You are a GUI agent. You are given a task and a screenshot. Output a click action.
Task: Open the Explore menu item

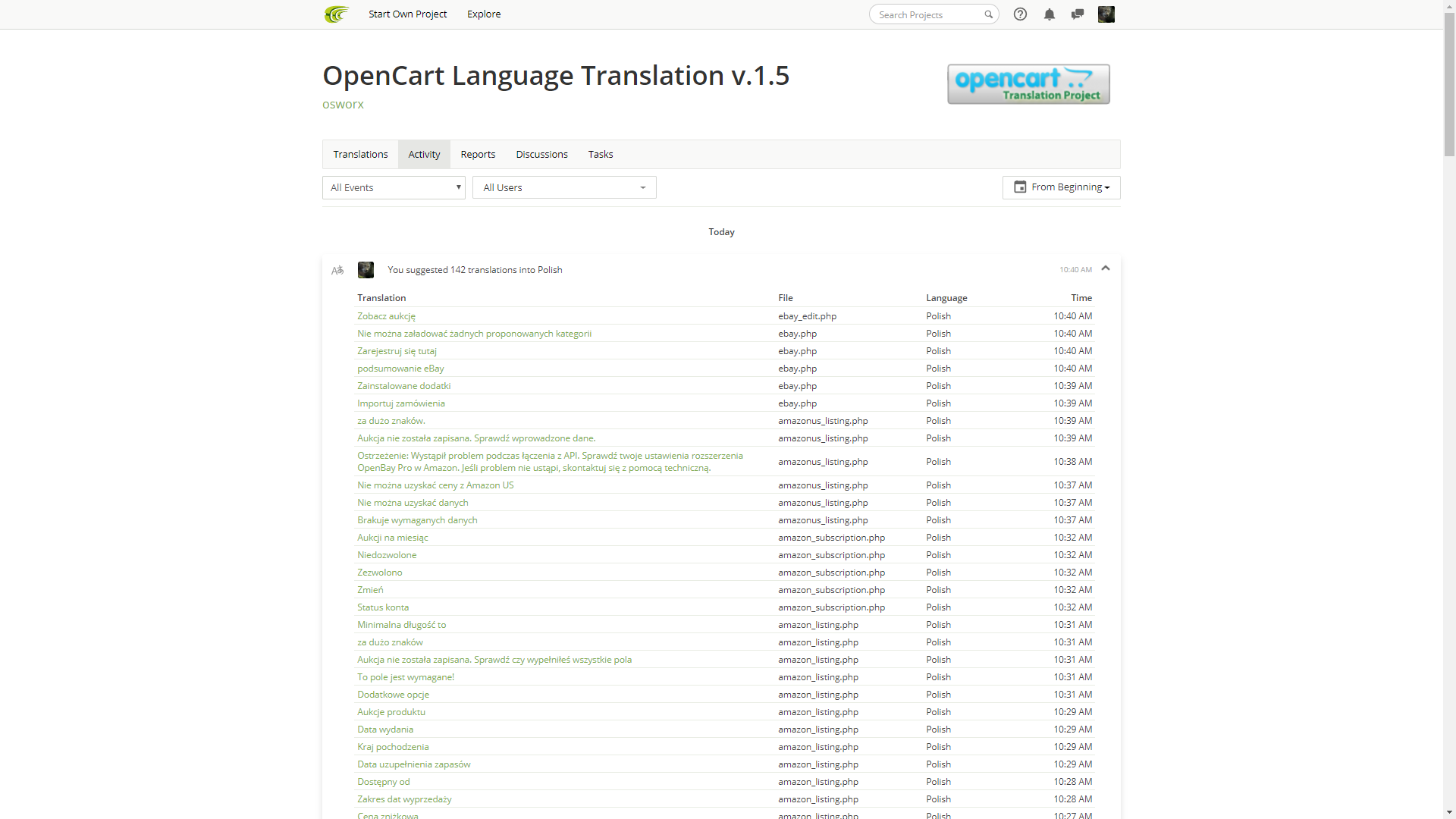(x=484, y=14)
